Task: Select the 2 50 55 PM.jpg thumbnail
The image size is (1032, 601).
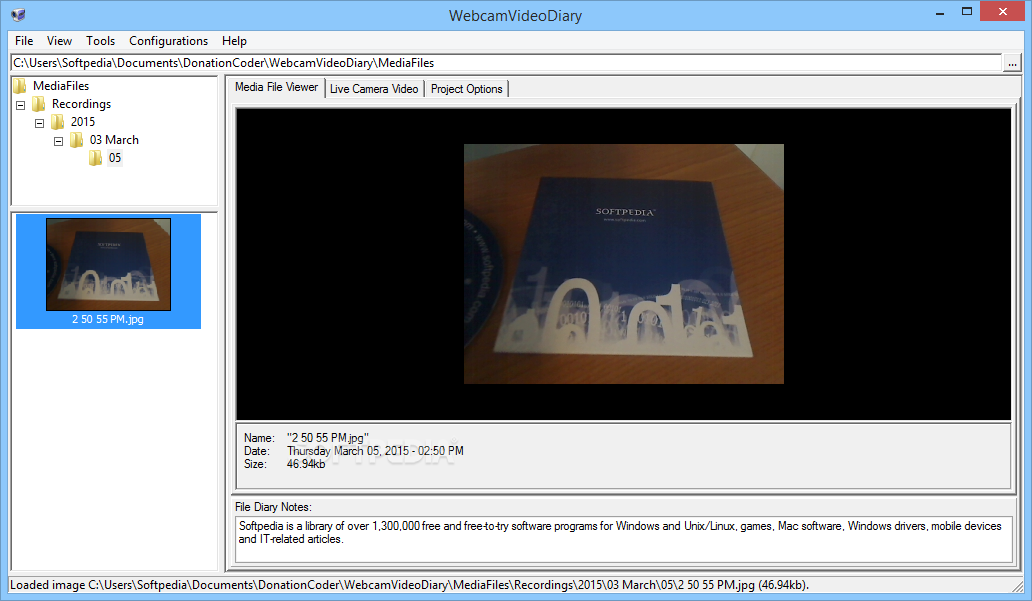Action: coord(109,265)
